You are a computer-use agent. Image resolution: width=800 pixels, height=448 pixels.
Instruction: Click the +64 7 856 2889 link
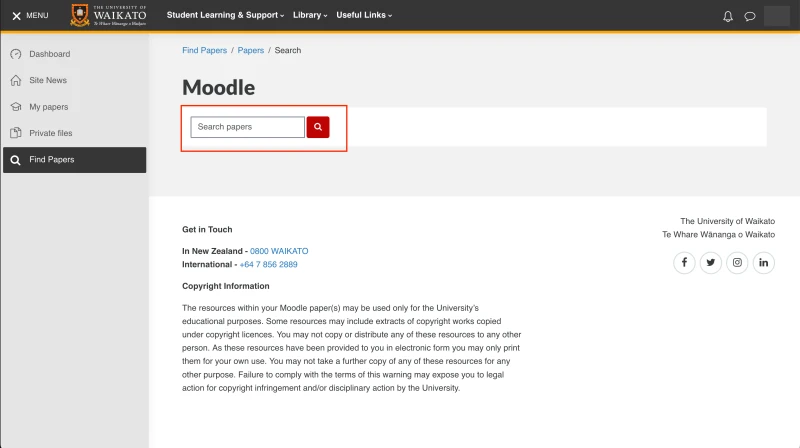[x=268, y=264]
